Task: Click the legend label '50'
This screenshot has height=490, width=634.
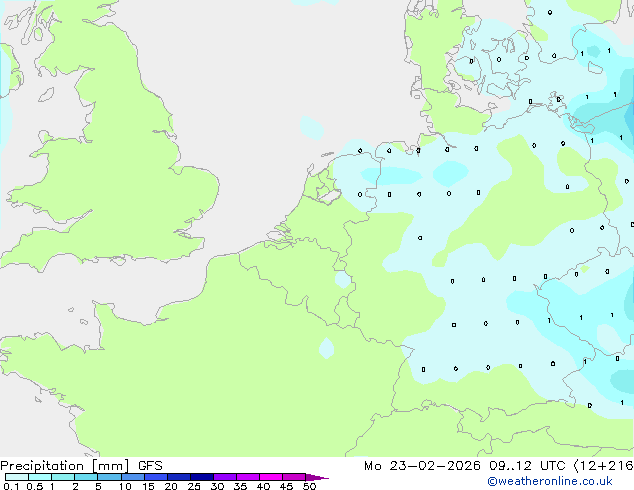Action: (x=309, y=486)
